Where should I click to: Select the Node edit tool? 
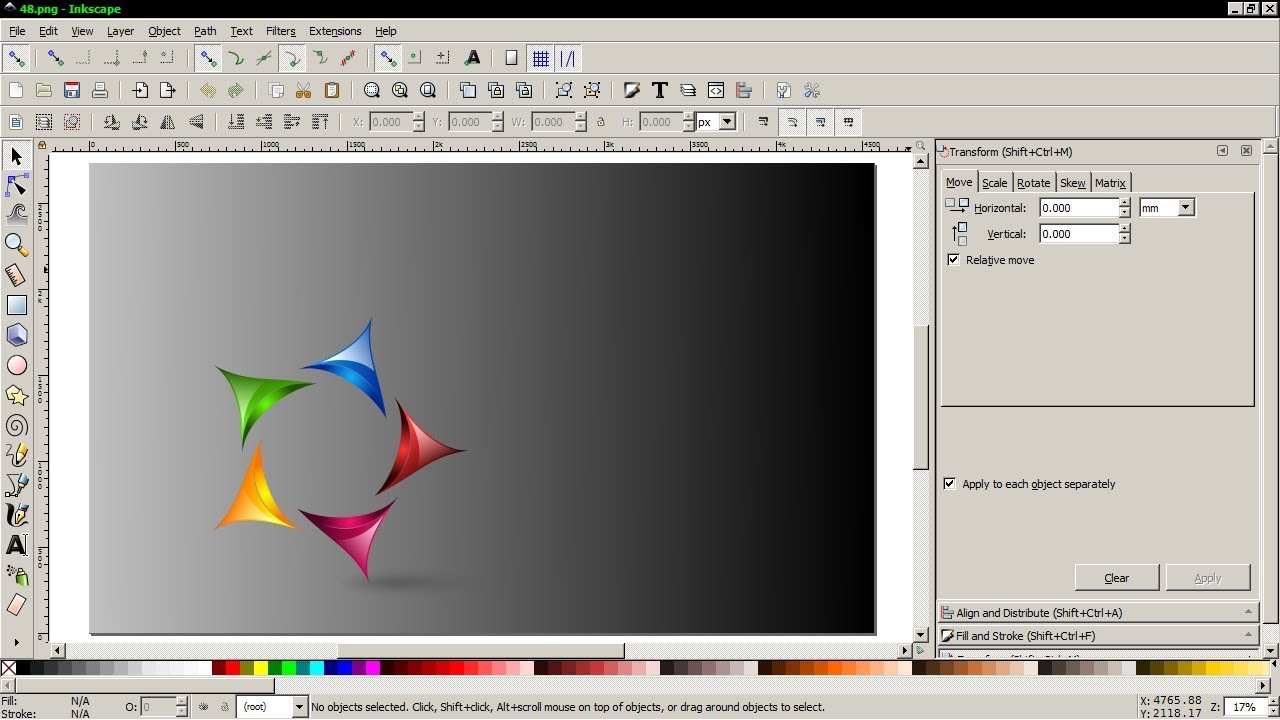16,186
